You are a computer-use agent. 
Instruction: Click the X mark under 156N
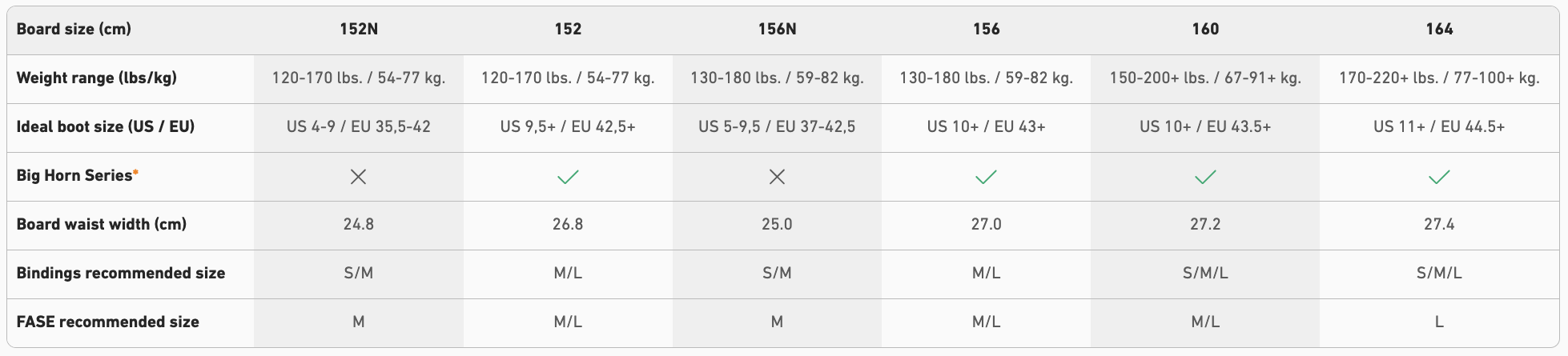[777, 177]
